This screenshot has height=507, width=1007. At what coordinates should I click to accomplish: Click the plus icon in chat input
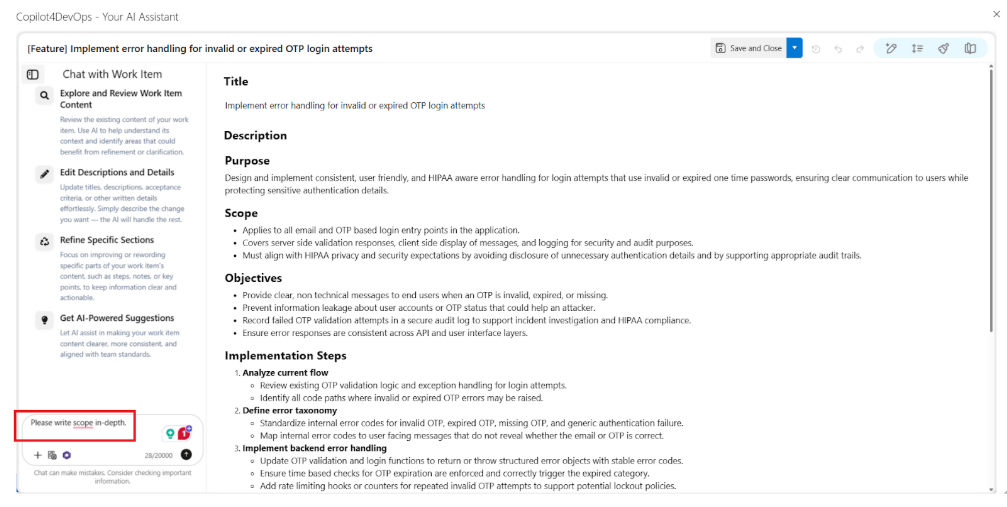38,455
